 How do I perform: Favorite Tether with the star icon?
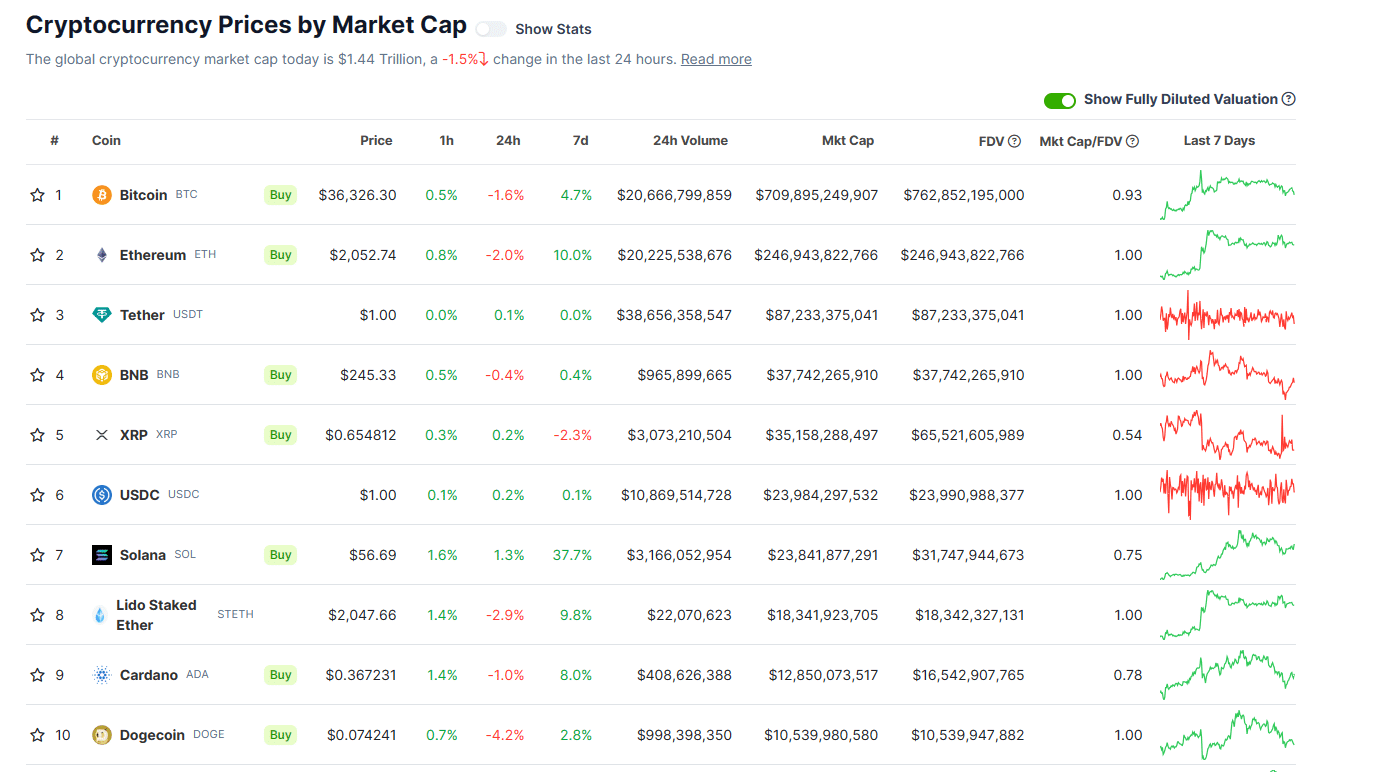tap(37, 315)
